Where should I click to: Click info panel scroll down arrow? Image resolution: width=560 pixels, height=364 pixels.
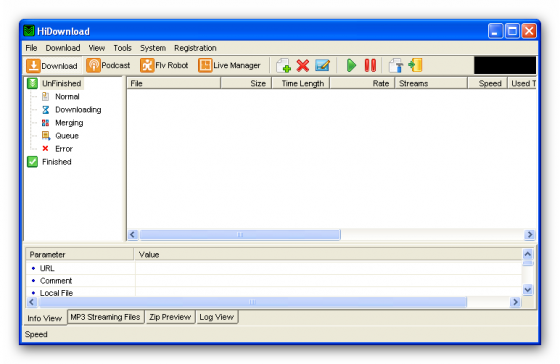click(528, 289)
